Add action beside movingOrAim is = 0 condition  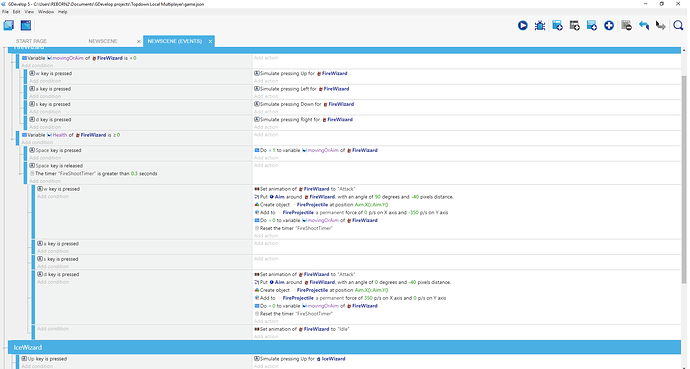[266, 58]
